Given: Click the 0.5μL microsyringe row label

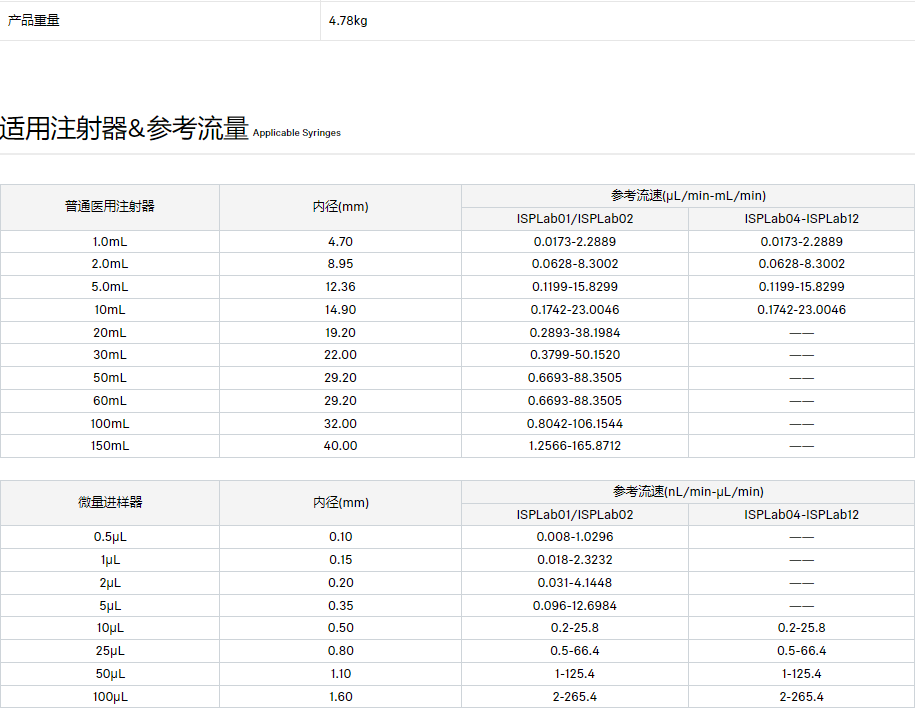Looking at the screenshot, I should [110, 537].
